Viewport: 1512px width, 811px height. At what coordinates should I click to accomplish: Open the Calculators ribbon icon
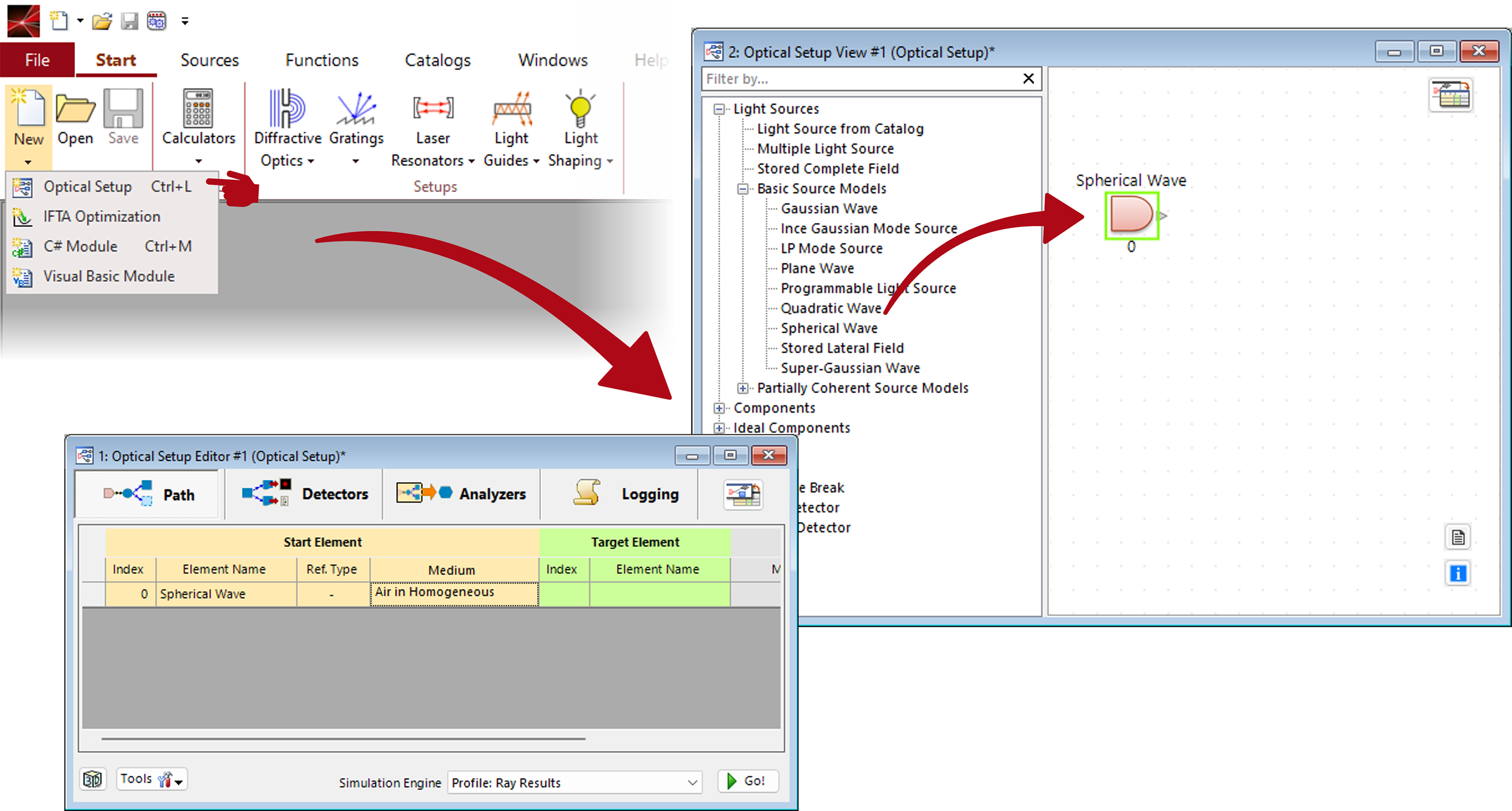click(x=198, y=108)
